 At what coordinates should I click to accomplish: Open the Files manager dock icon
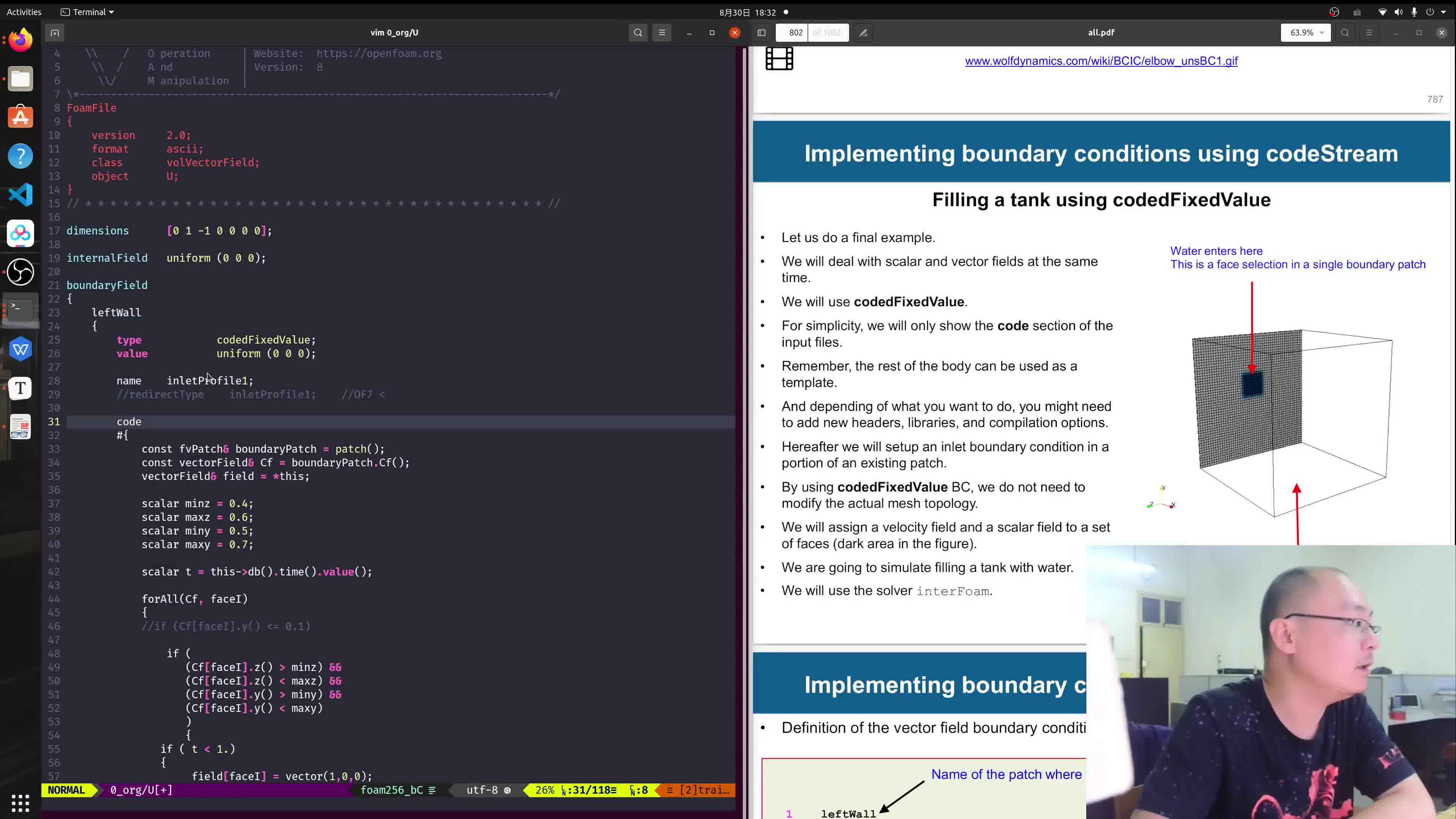20,78
